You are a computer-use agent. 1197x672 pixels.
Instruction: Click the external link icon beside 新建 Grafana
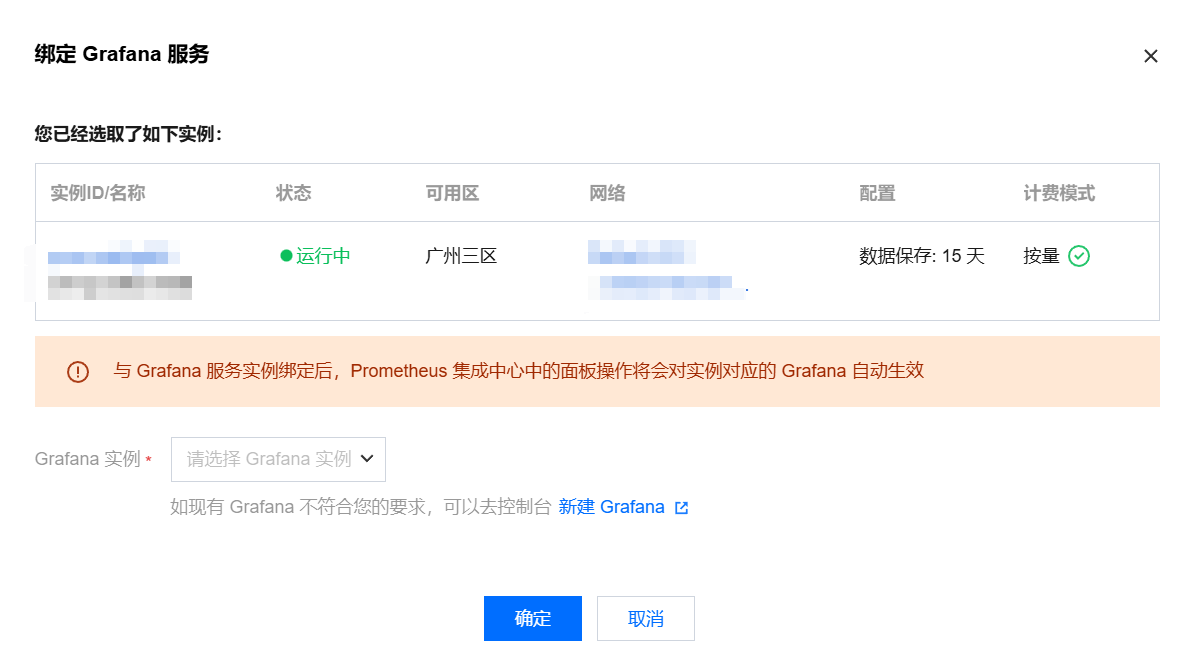pyautogui.click(x=682, y=508)
